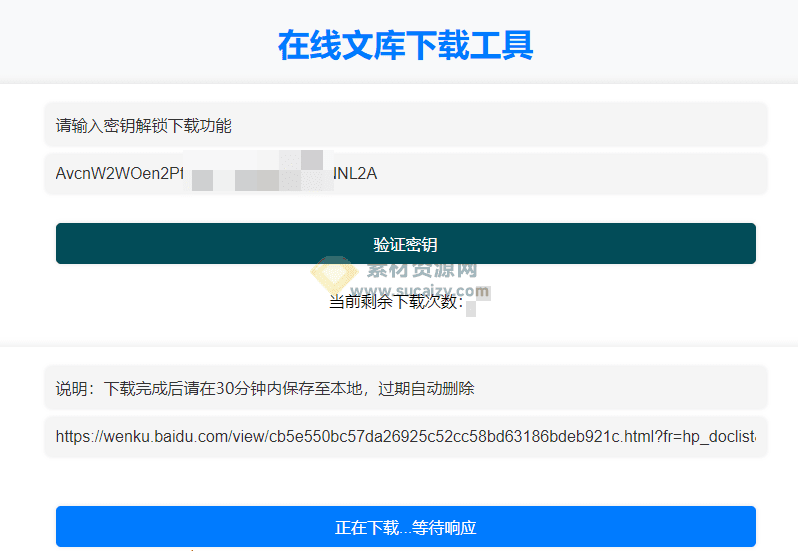The image size is (798, 551).
Task: Focus the wenku.baidu.com URL input field
Action: (x=405, y=436)
